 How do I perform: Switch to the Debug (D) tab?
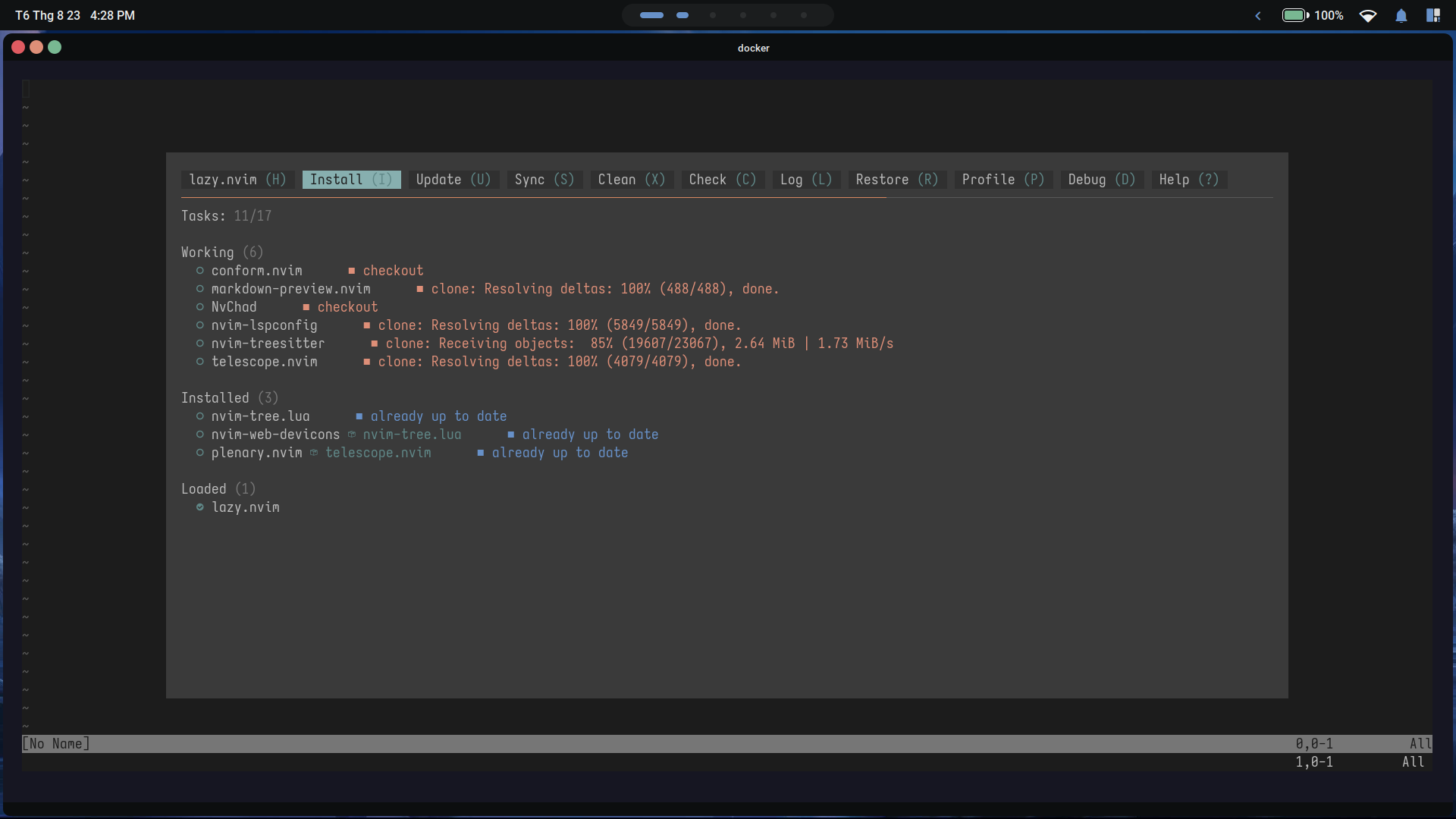1102,180
